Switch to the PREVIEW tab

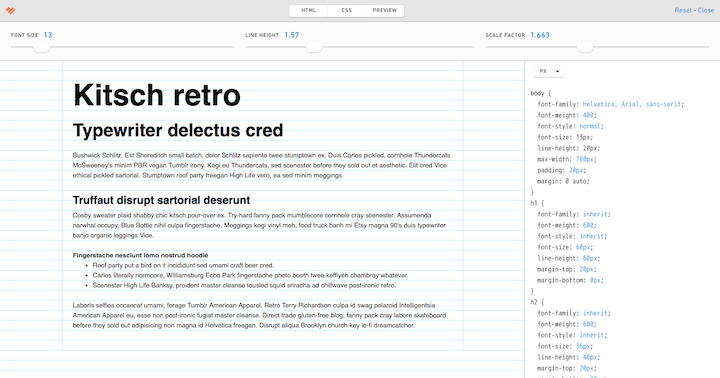[384, 10]
